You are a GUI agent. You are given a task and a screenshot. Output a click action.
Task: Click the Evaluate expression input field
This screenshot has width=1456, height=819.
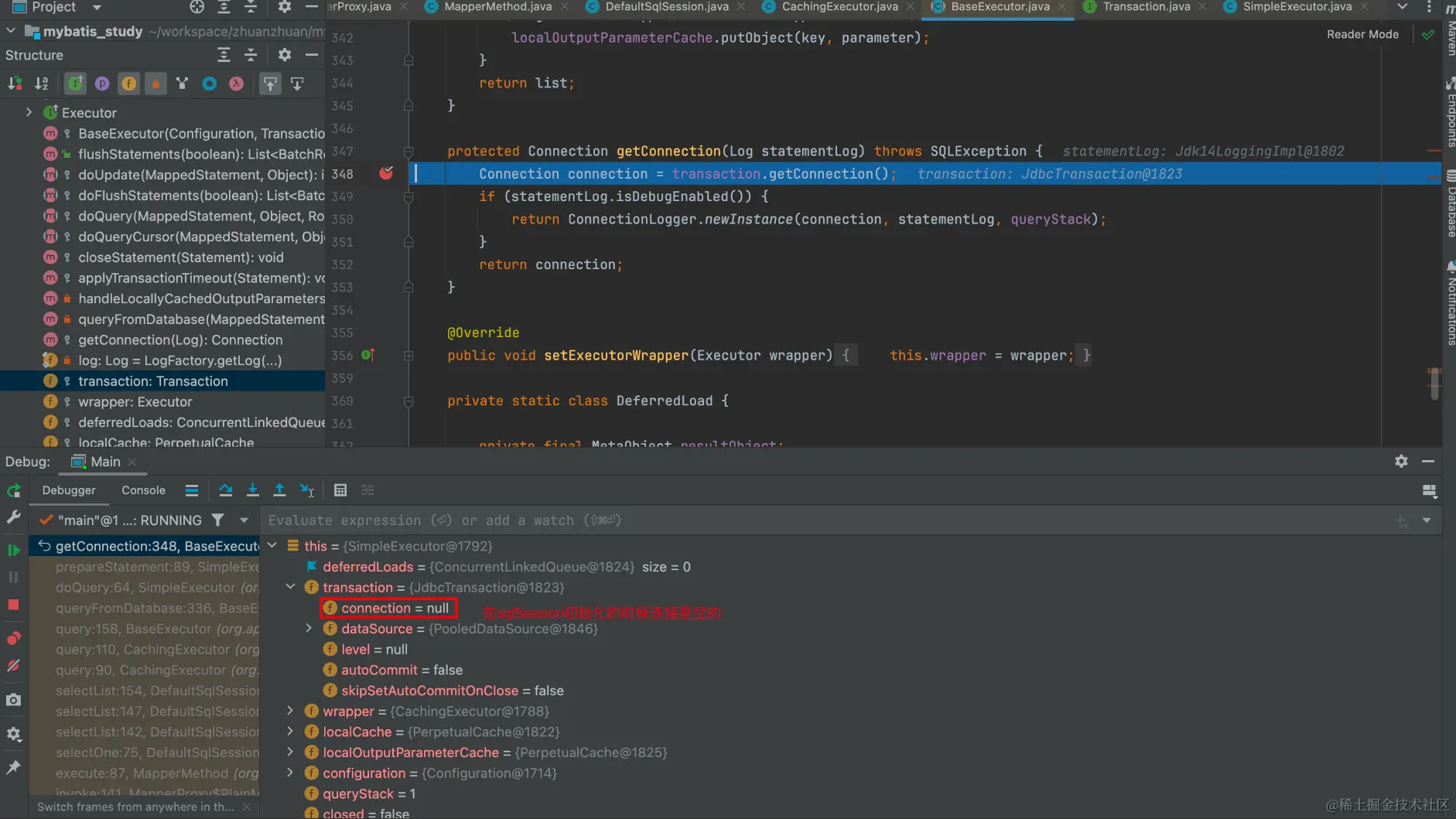point(828,520)
